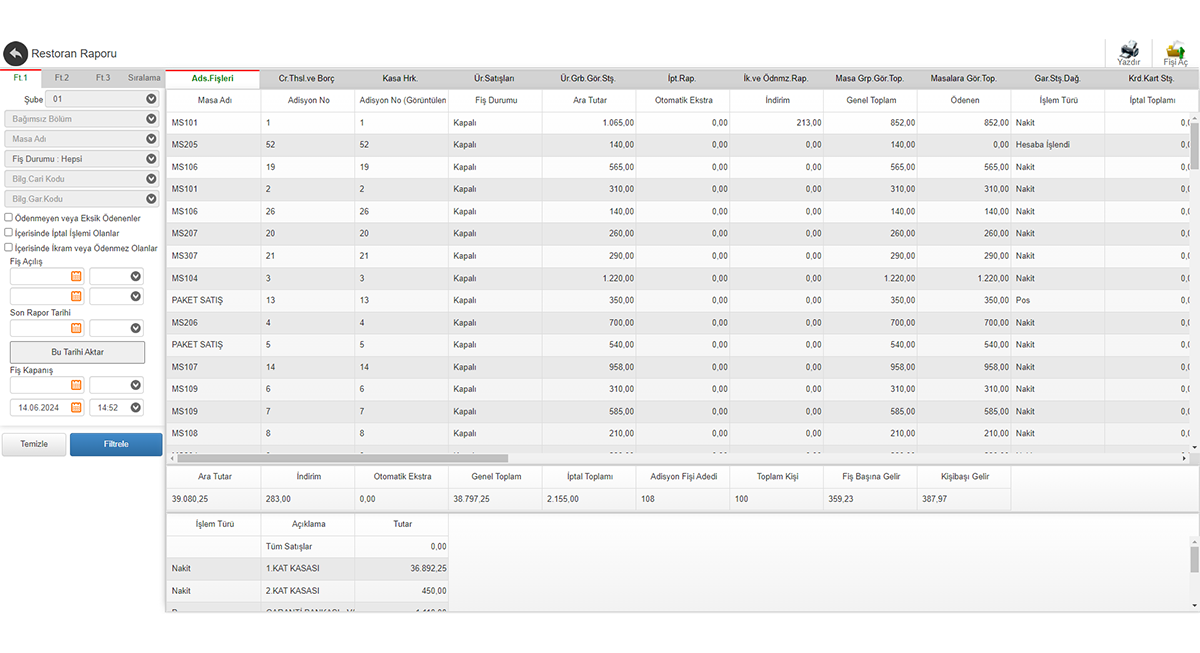Open calendar icon beside the 14.06.2024 date
The width and height of the screenshot is (1200, 653).
pos(76,408)
